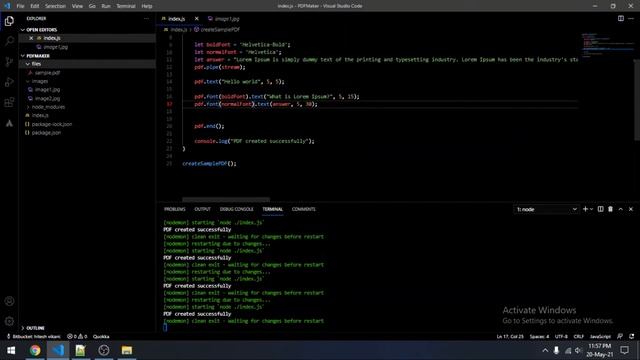Click Ln 17, Col 25 in status bar
The height and width of the screenshot is (360, 640).
tap(510, 337)
